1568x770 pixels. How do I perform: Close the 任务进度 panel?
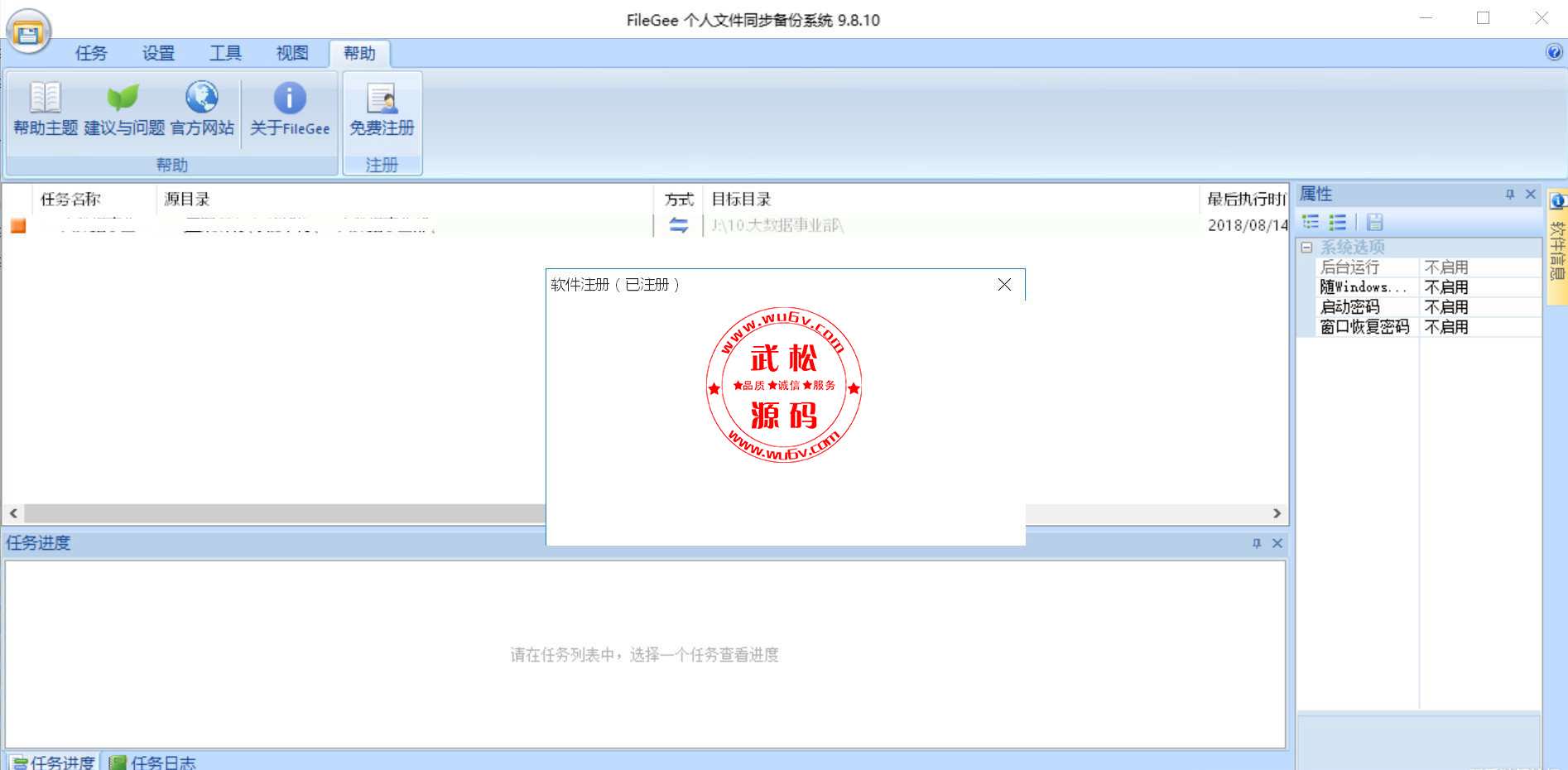1277,543
